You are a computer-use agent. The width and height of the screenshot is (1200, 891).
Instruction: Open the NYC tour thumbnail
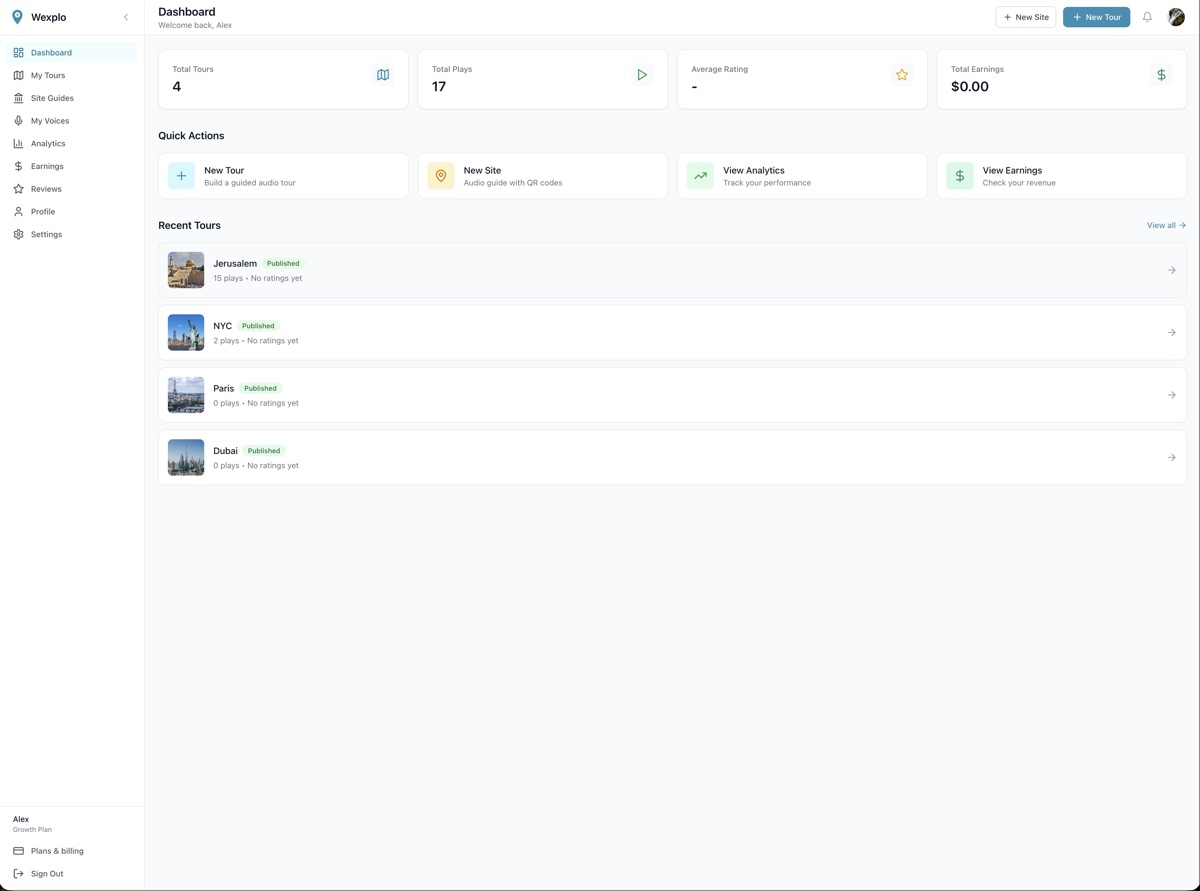pyautogui.click(x=186, y=332)
